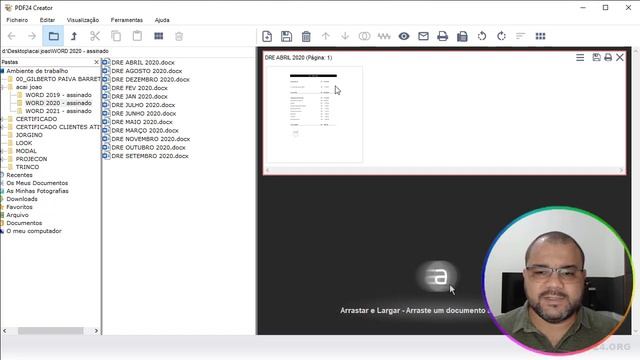Move document up arrow
640x360 pixels.
(325, 36)
